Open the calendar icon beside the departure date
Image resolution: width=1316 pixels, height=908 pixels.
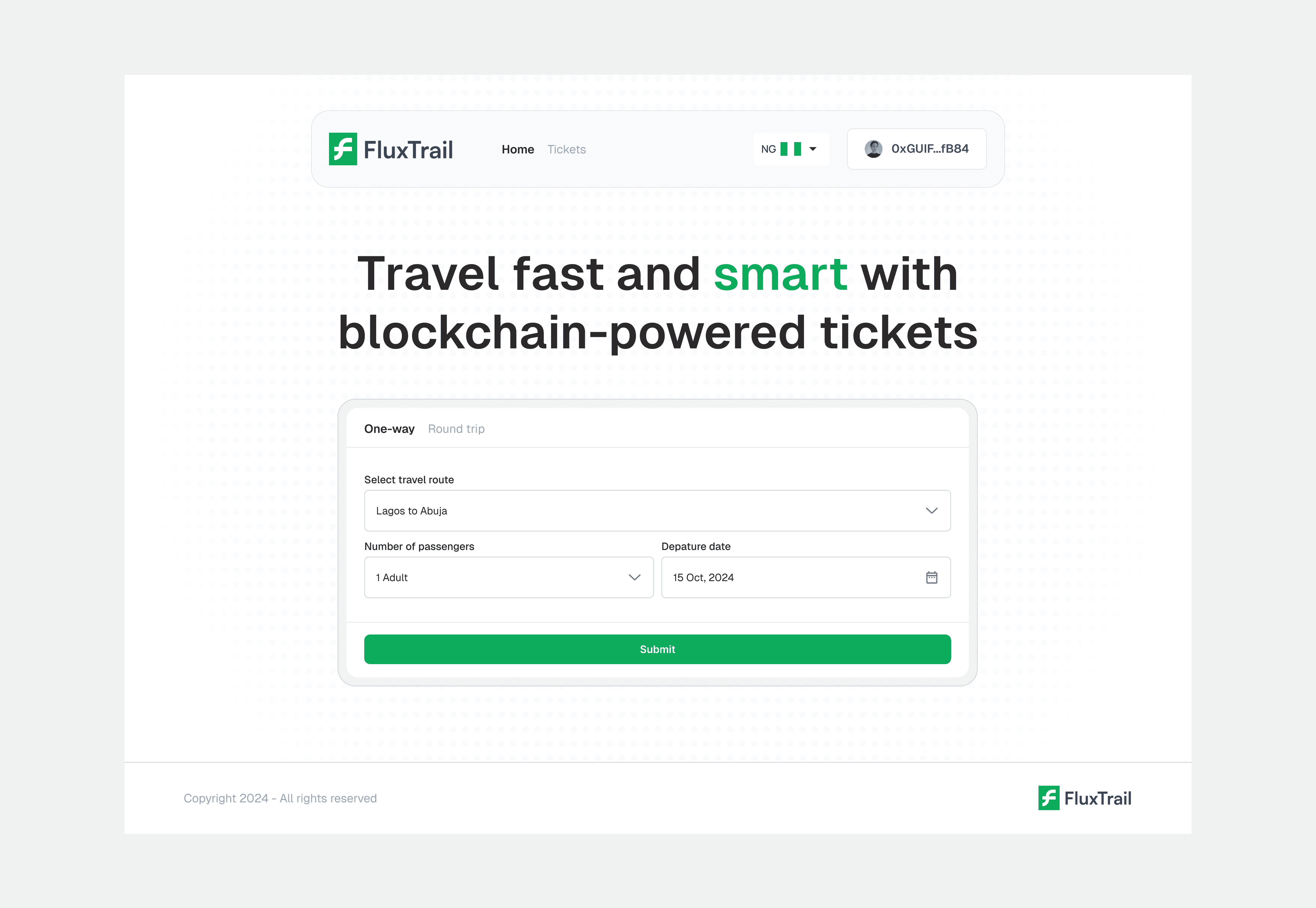932,577
